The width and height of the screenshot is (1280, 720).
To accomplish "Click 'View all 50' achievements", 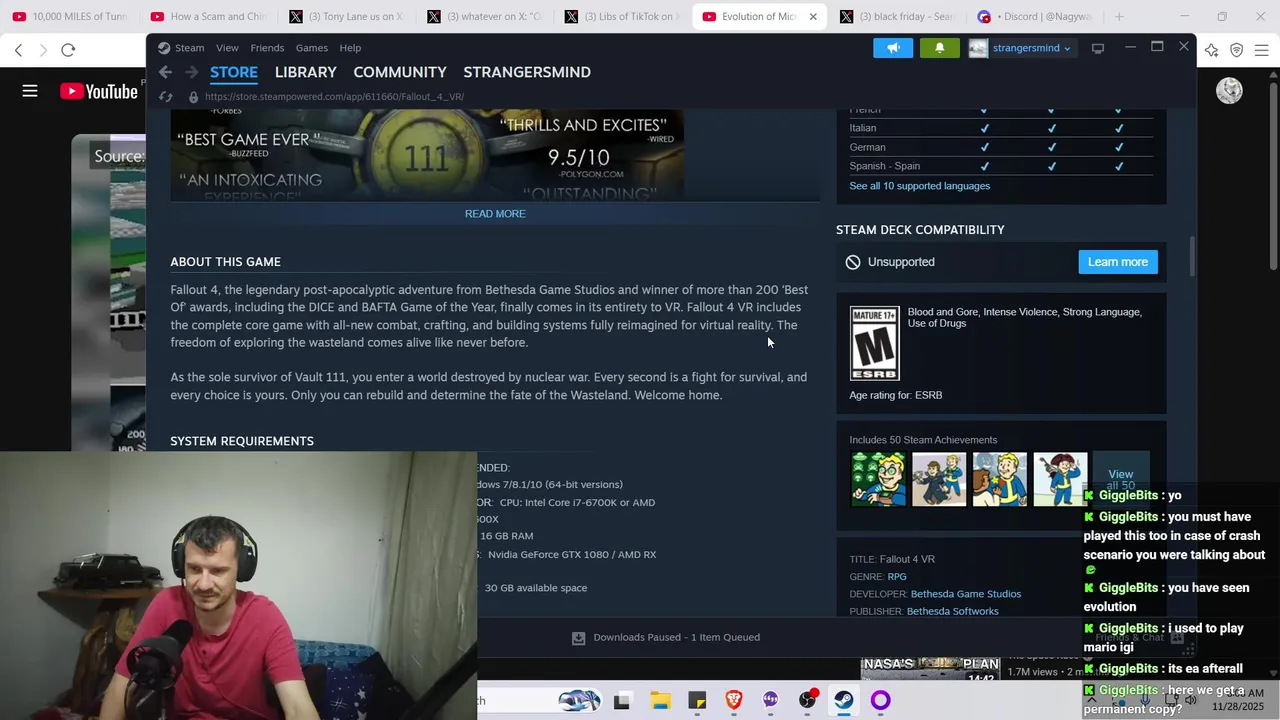I will [x=1120, y=480].
